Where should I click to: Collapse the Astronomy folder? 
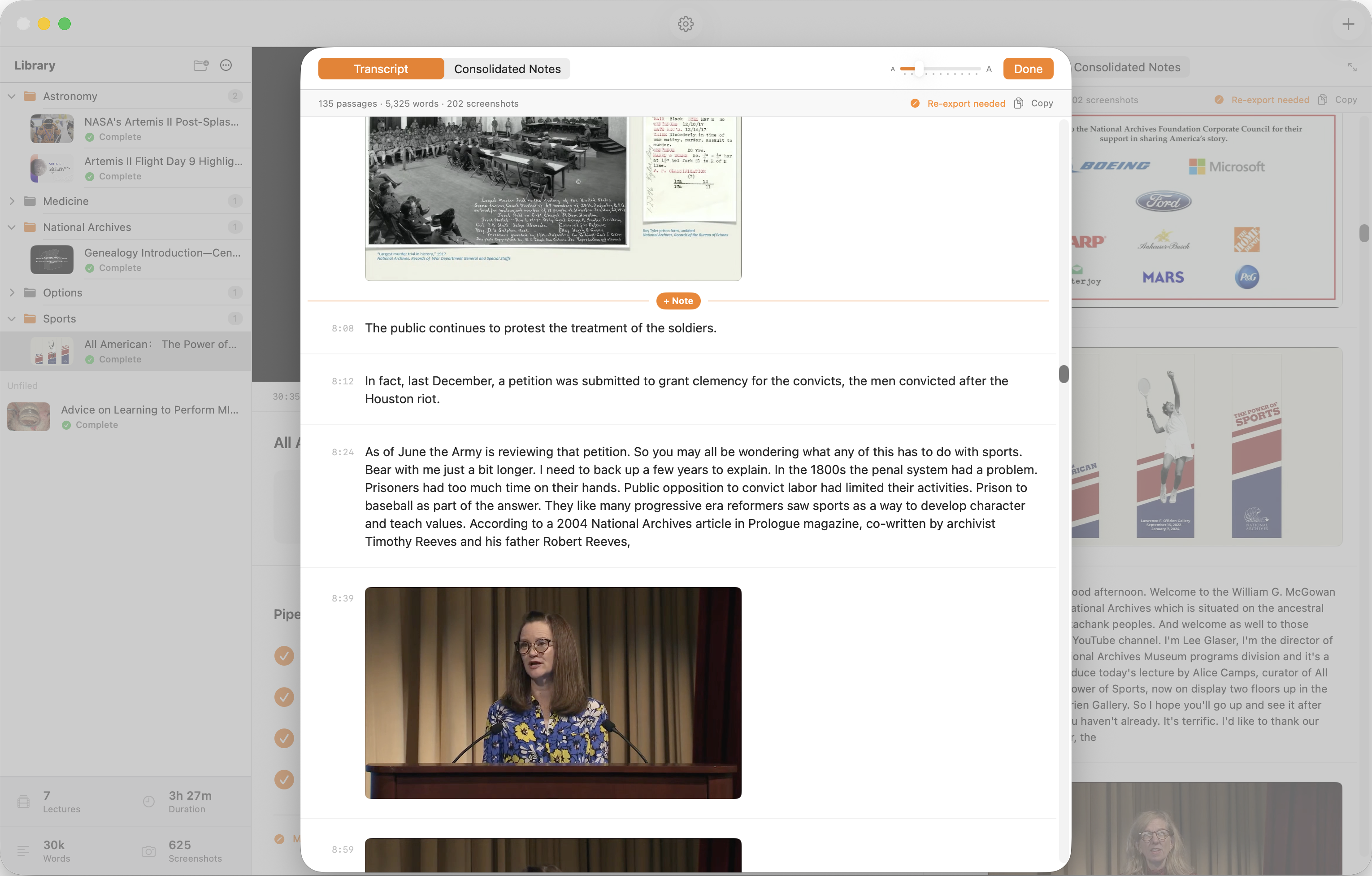click(11, 96)
